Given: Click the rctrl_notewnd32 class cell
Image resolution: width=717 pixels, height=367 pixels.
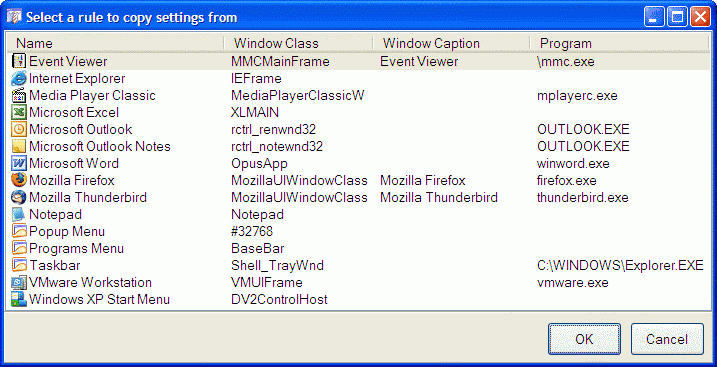Looking at the screenshot, I should [x=277, y=146].
